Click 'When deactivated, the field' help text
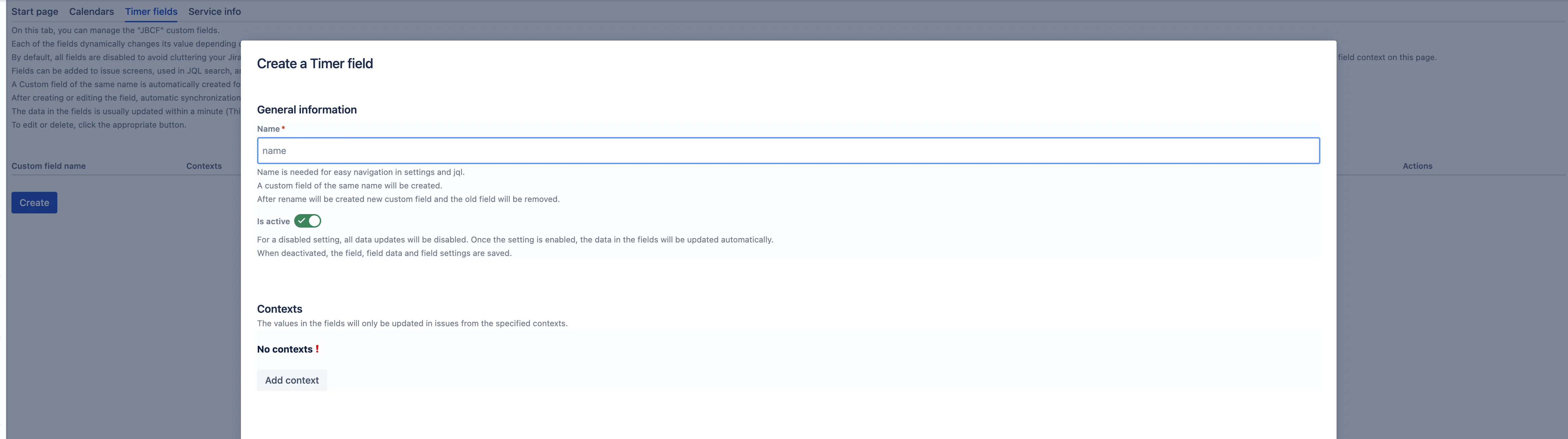1568x439 pixels. click(x=384, y=253)
